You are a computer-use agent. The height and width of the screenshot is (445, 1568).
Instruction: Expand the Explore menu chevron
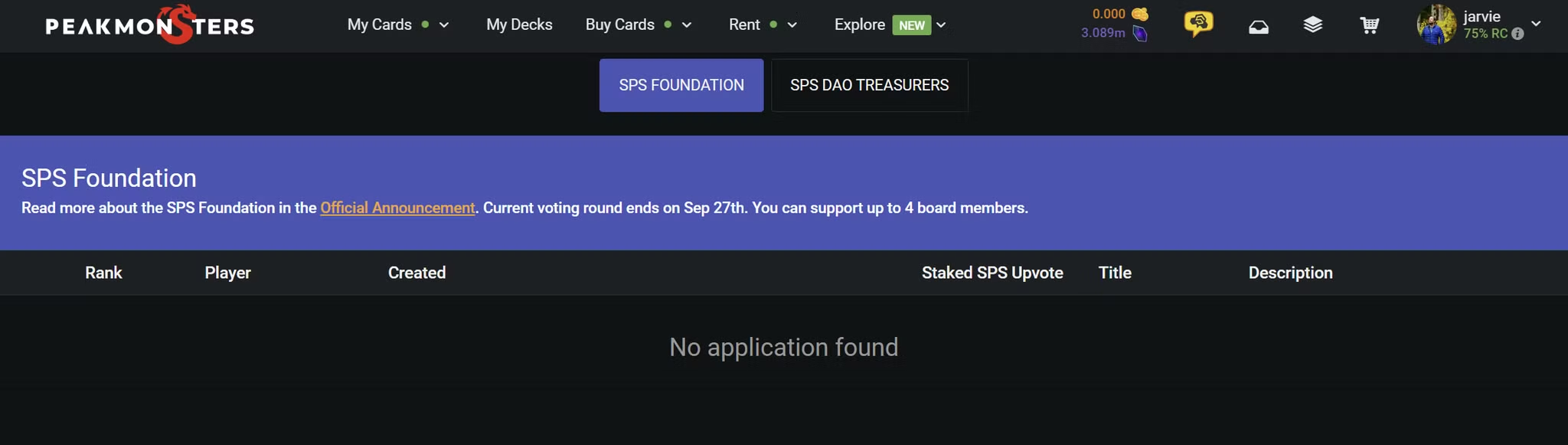coord(941,25)
